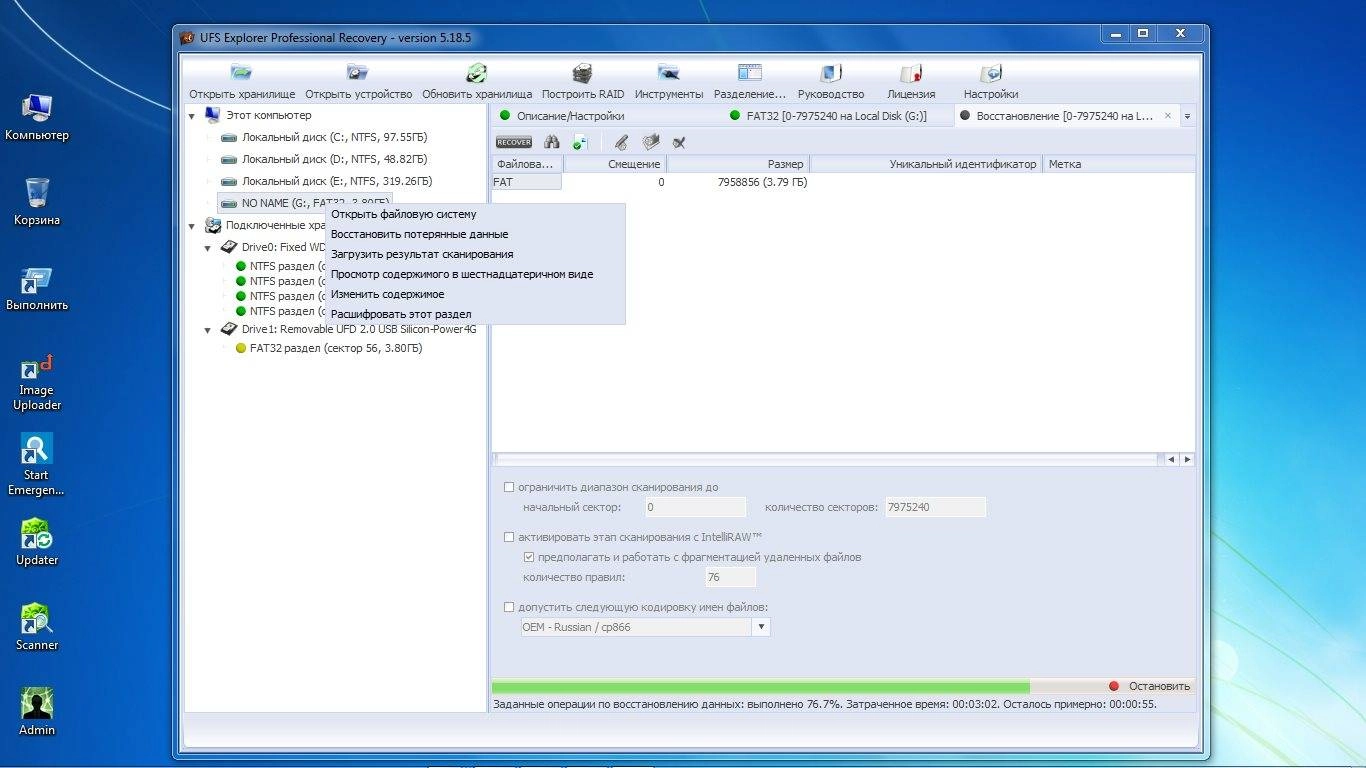Collapse the Этот компьютер tree node
The image size is (1366, 768).
point(192,115)
